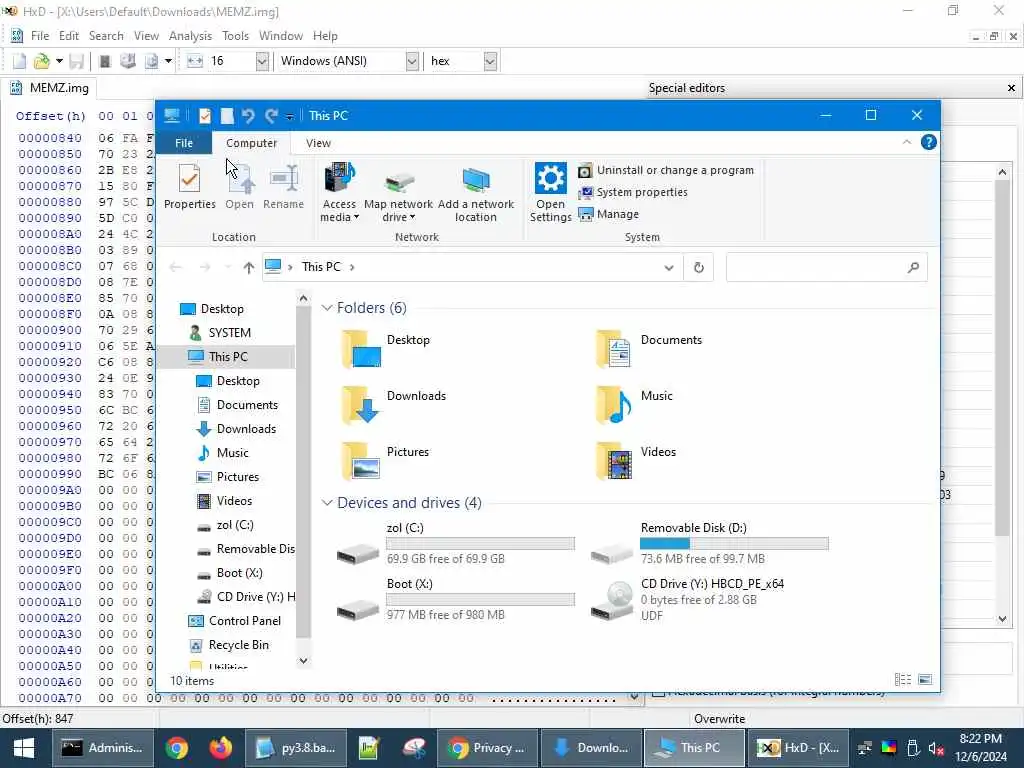Click Special editors scrollbar down arrow

pos(1002,618)
